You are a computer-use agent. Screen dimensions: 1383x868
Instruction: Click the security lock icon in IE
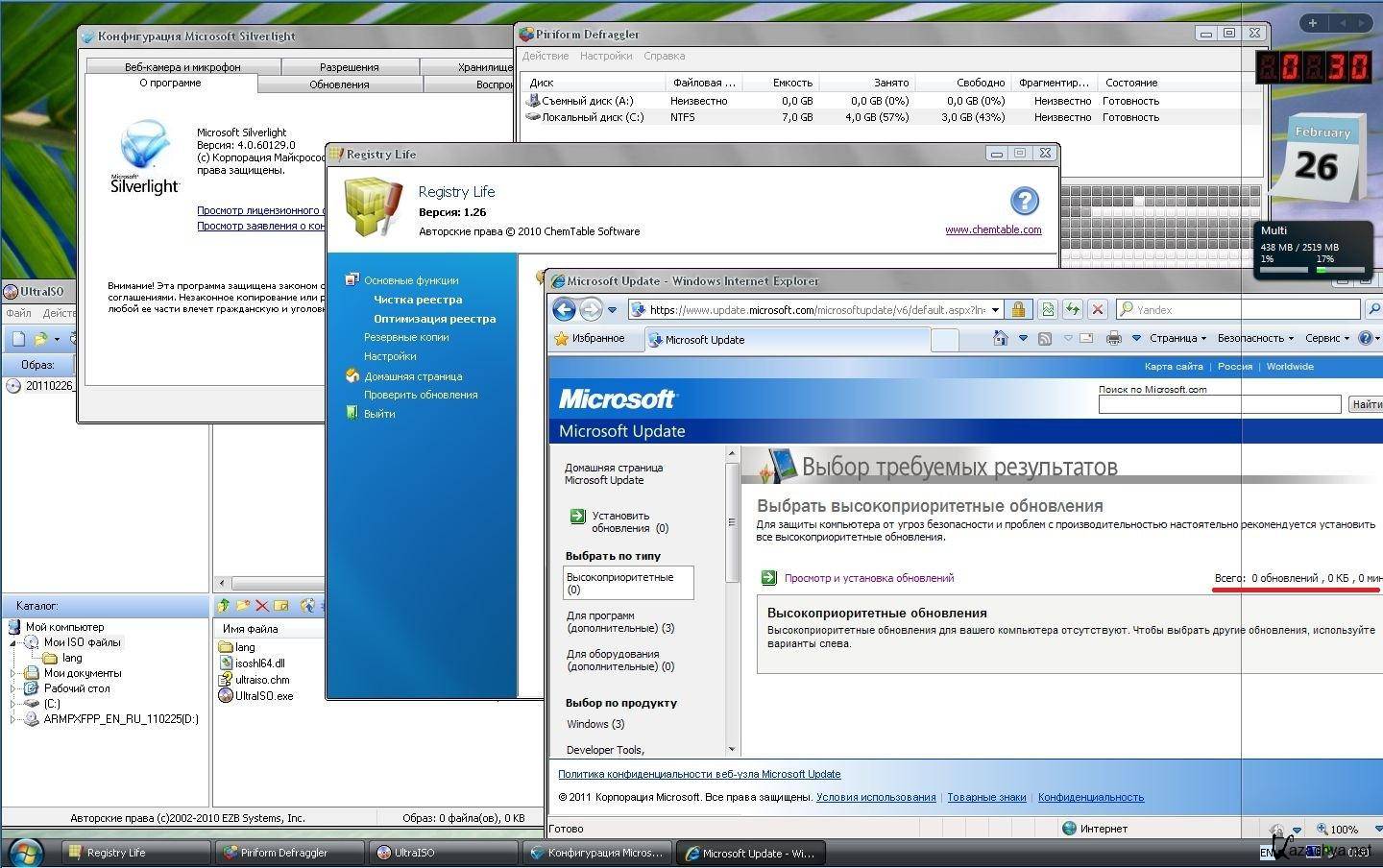[1018, 309]
